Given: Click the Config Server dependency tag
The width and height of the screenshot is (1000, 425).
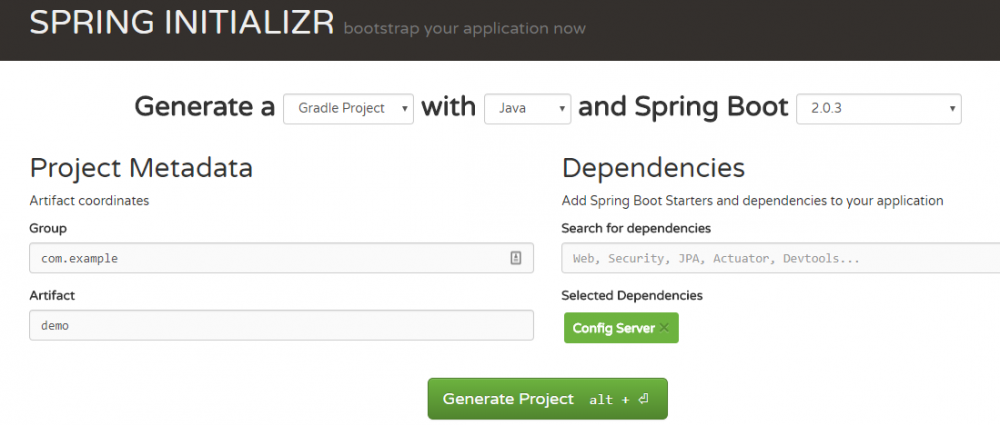Looking at the screenshot, I should pyautogui.click(x=621, y=328).
